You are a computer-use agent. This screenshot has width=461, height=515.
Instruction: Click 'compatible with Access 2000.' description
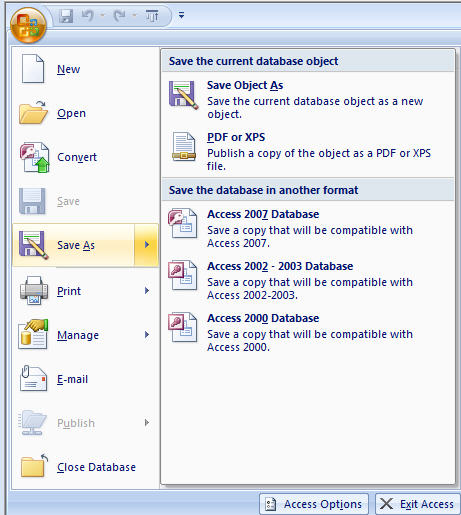click(310, 341)
